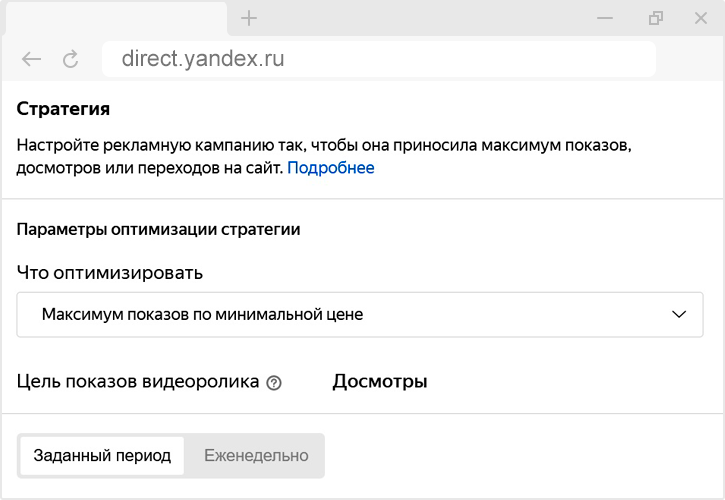Follow the Подробнее link
The height and width of the screenshot is (500, 725).
331,168
